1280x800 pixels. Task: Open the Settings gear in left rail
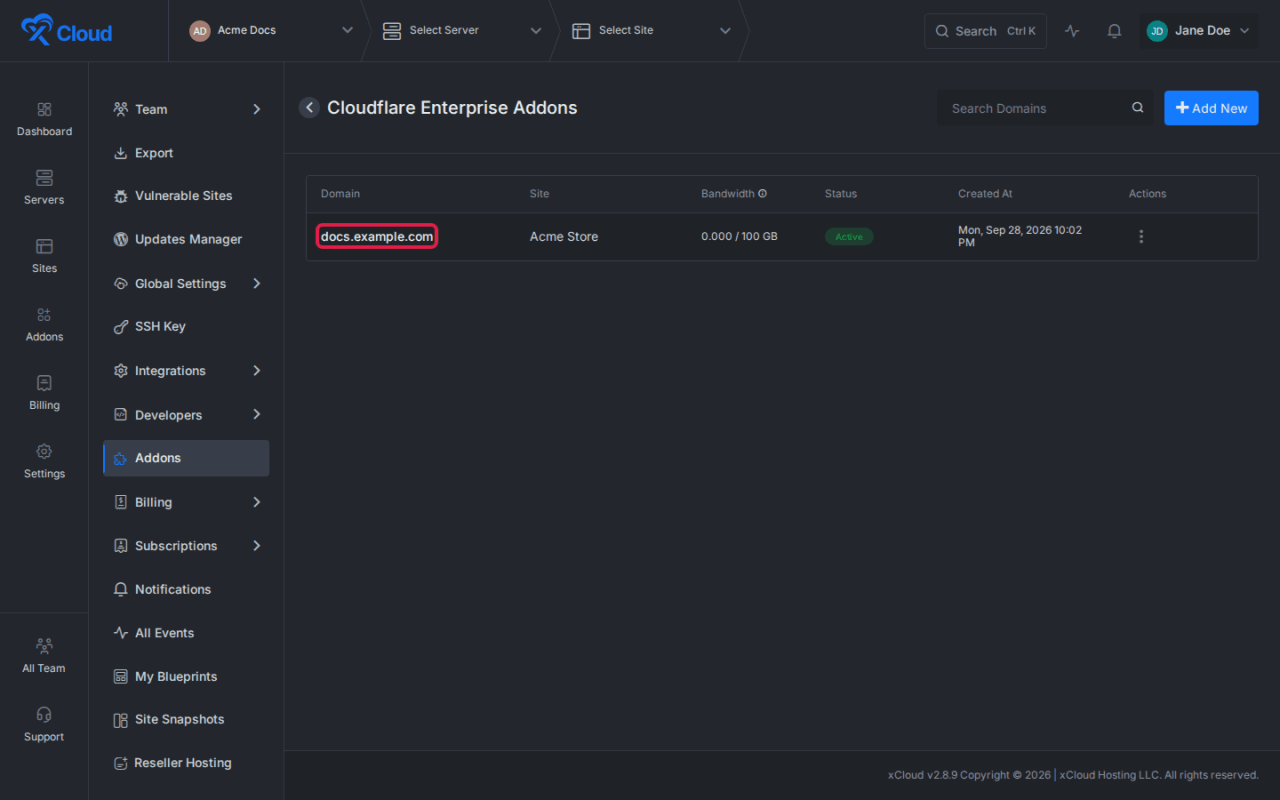point(44,451)
